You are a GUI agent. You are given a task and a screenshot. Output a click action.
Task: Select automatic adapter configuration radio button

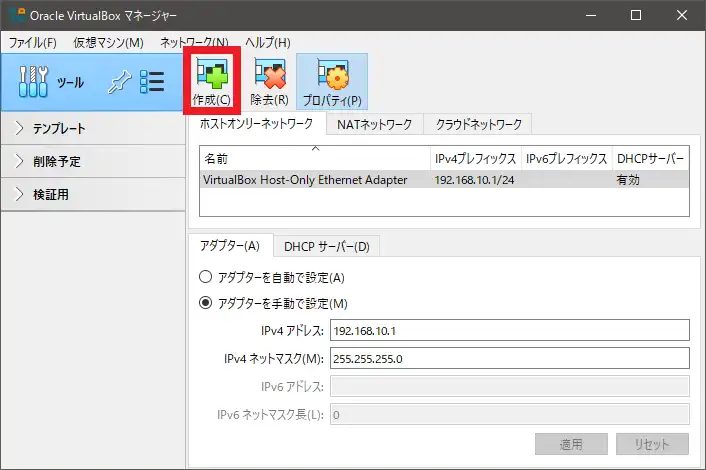205,276
